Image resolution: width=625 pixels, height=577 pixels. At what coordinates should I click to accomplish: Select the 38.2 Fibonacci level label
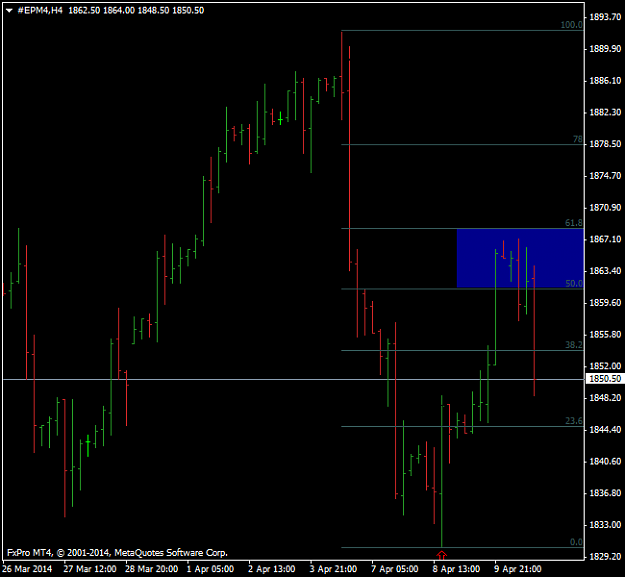(x=574, y=345)
